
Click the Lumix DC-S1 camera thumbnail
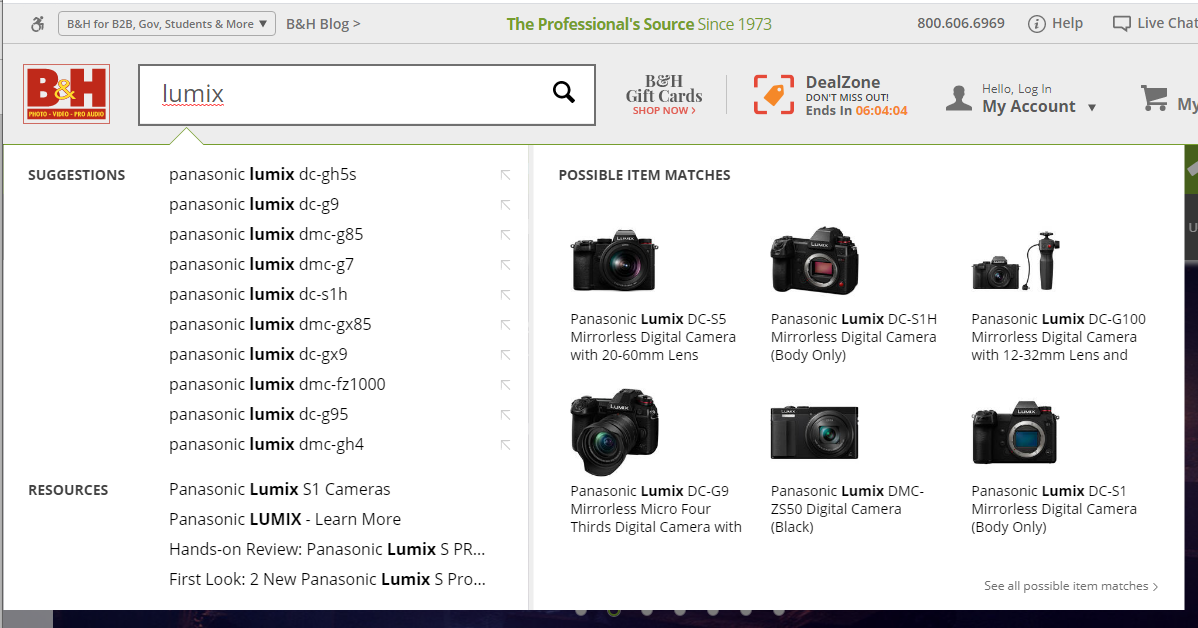coord(1015,432)
